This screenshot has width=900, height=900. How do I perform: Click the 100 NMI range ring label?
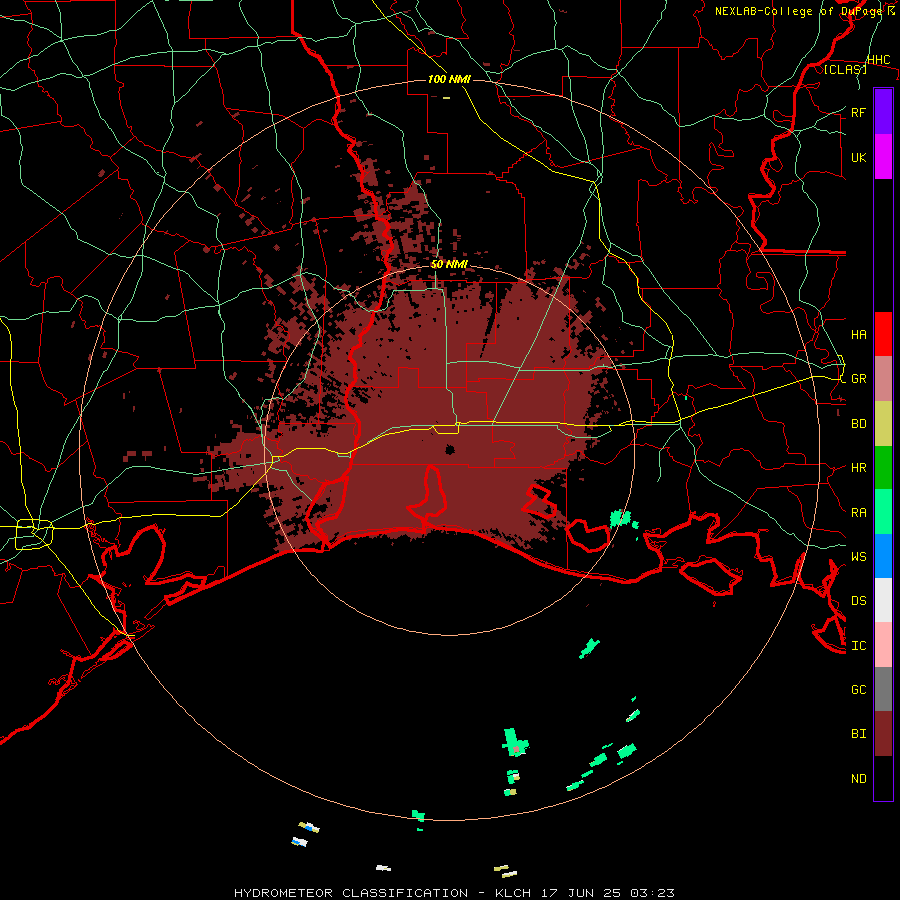tap(449, 79)
